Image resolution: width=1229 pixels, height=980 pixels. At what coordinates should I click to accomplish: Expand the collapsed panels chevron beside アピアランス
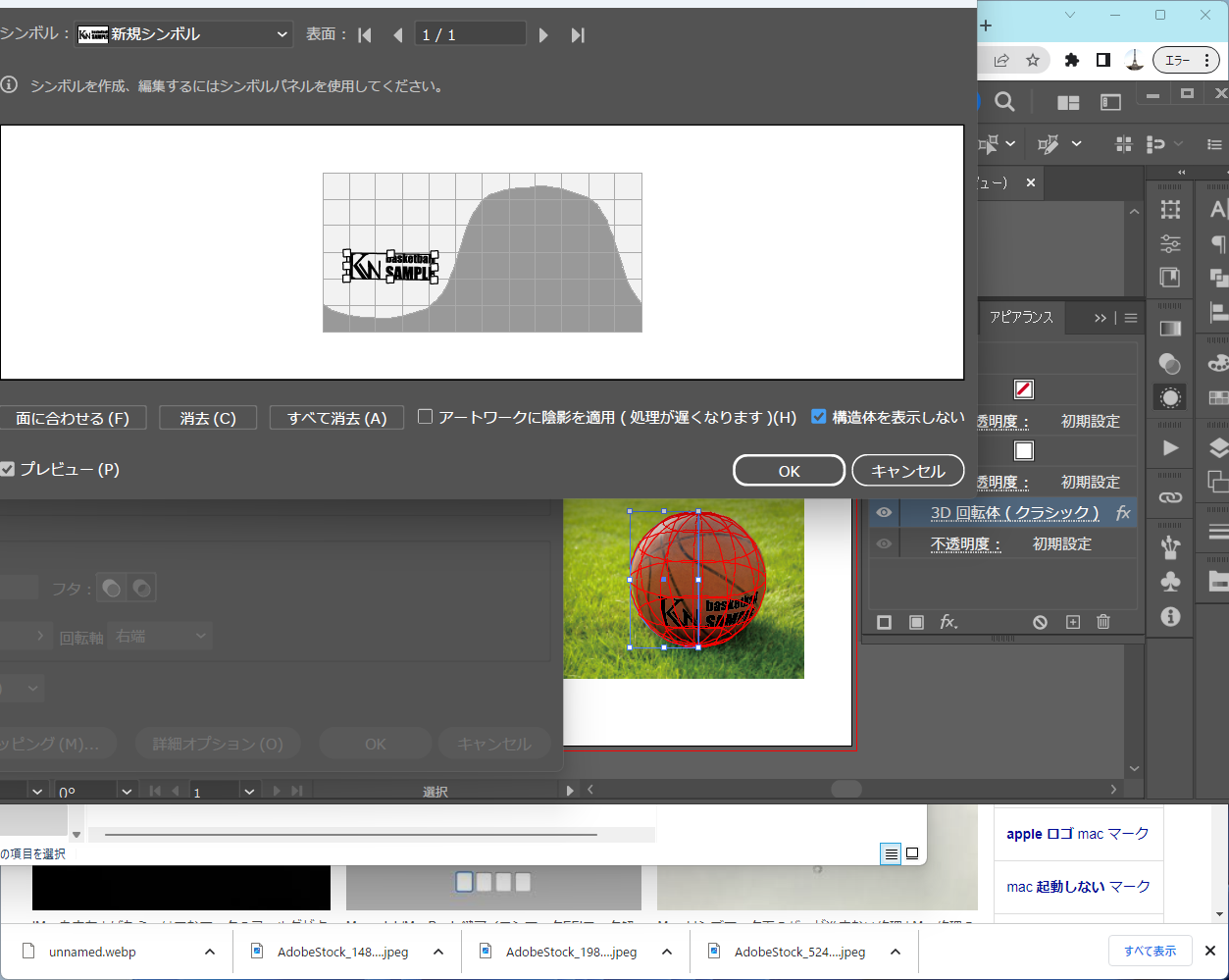[x=1101, y=318]
